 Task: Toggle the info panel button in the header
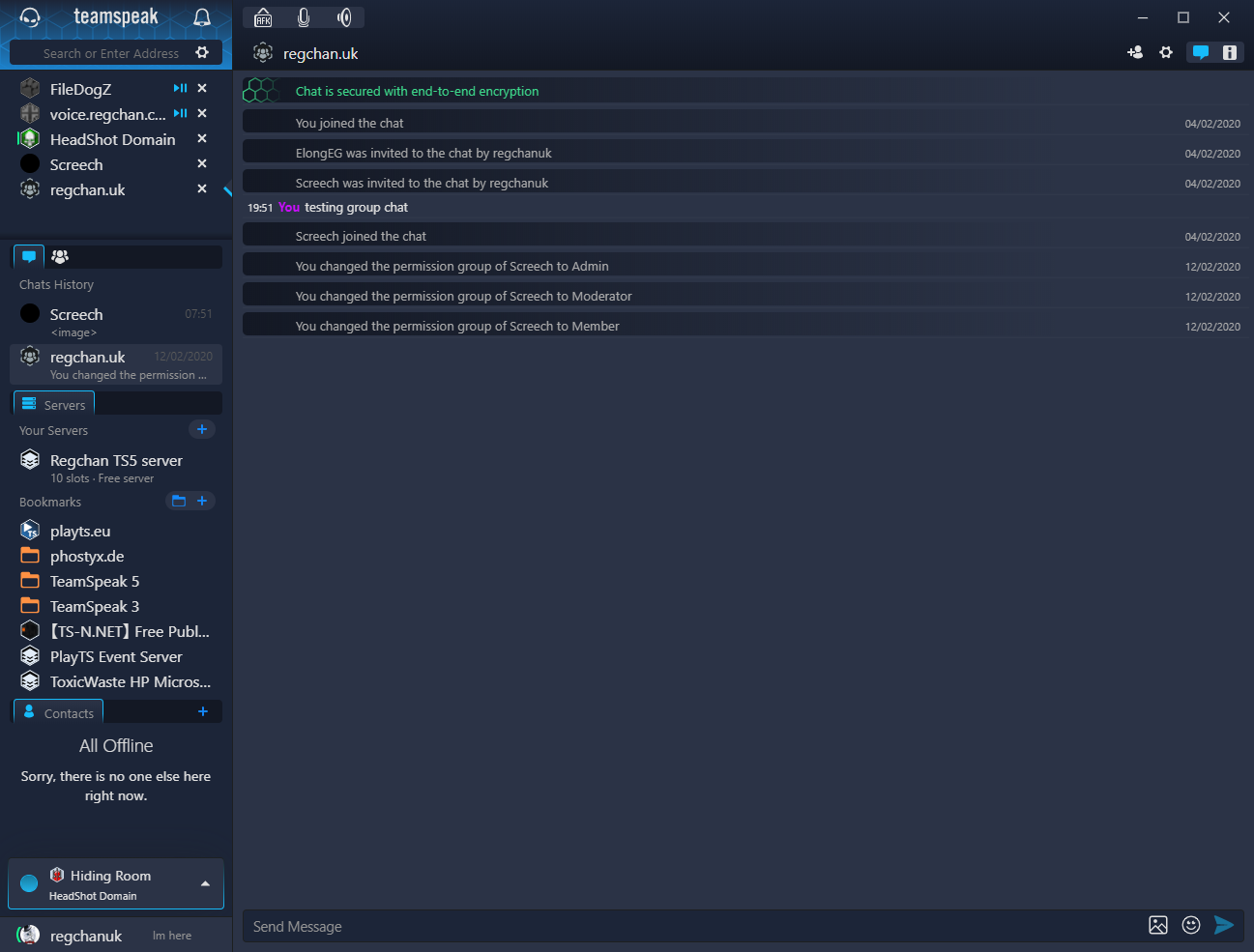coord(1230,52)
